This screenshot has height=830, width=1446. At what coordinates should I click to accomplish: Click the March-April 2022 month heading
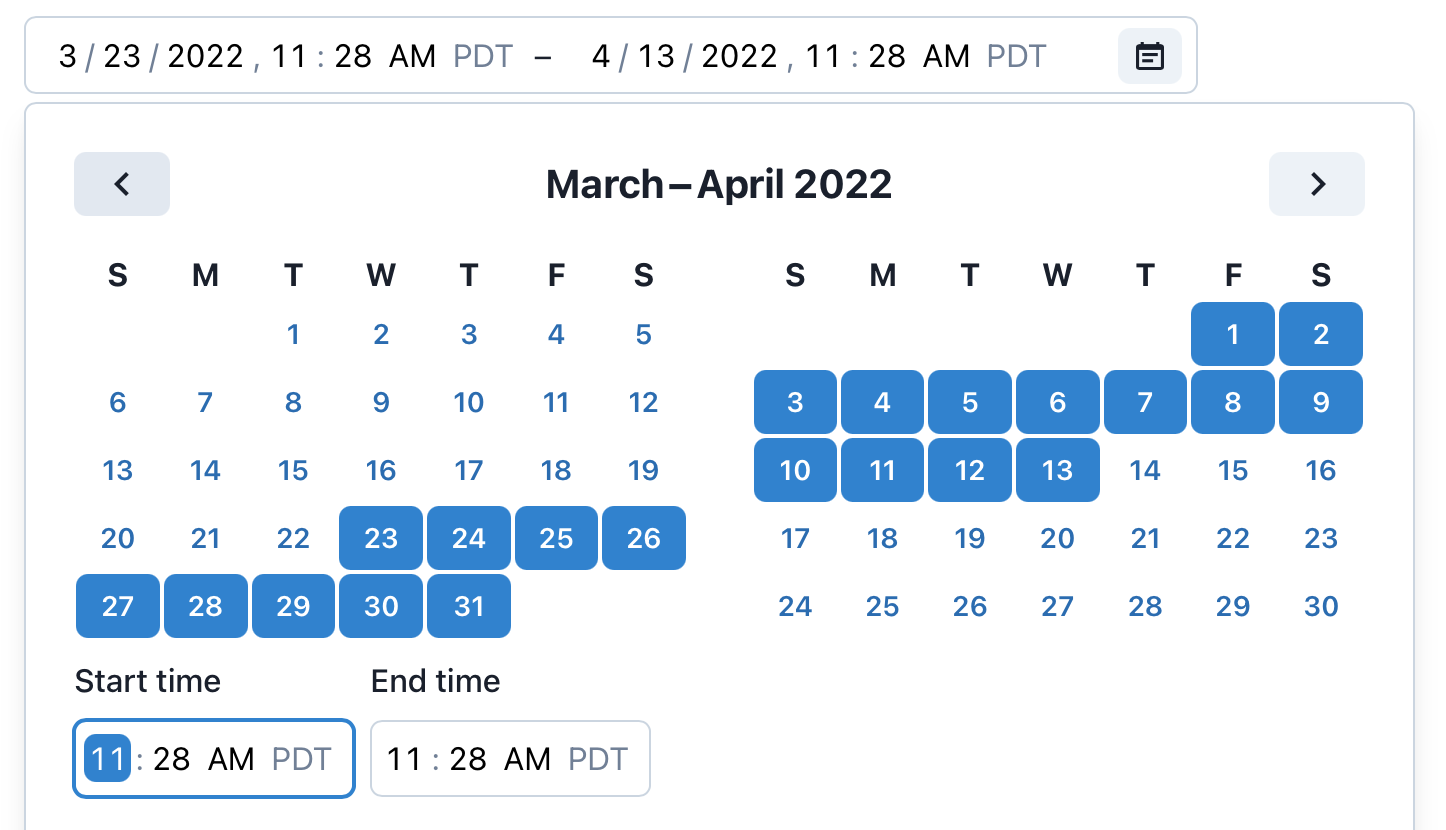click(x=718, y=184)
